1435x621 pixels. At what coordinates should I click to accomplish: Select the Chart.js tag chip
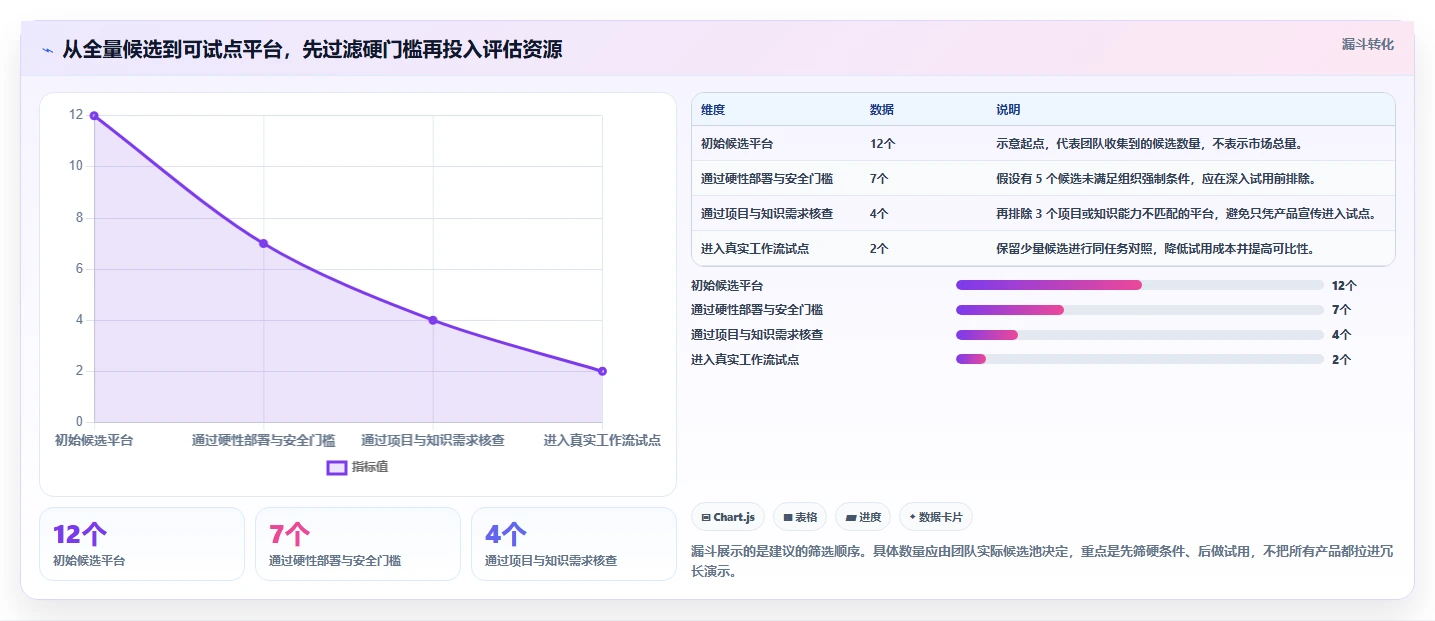729,517
